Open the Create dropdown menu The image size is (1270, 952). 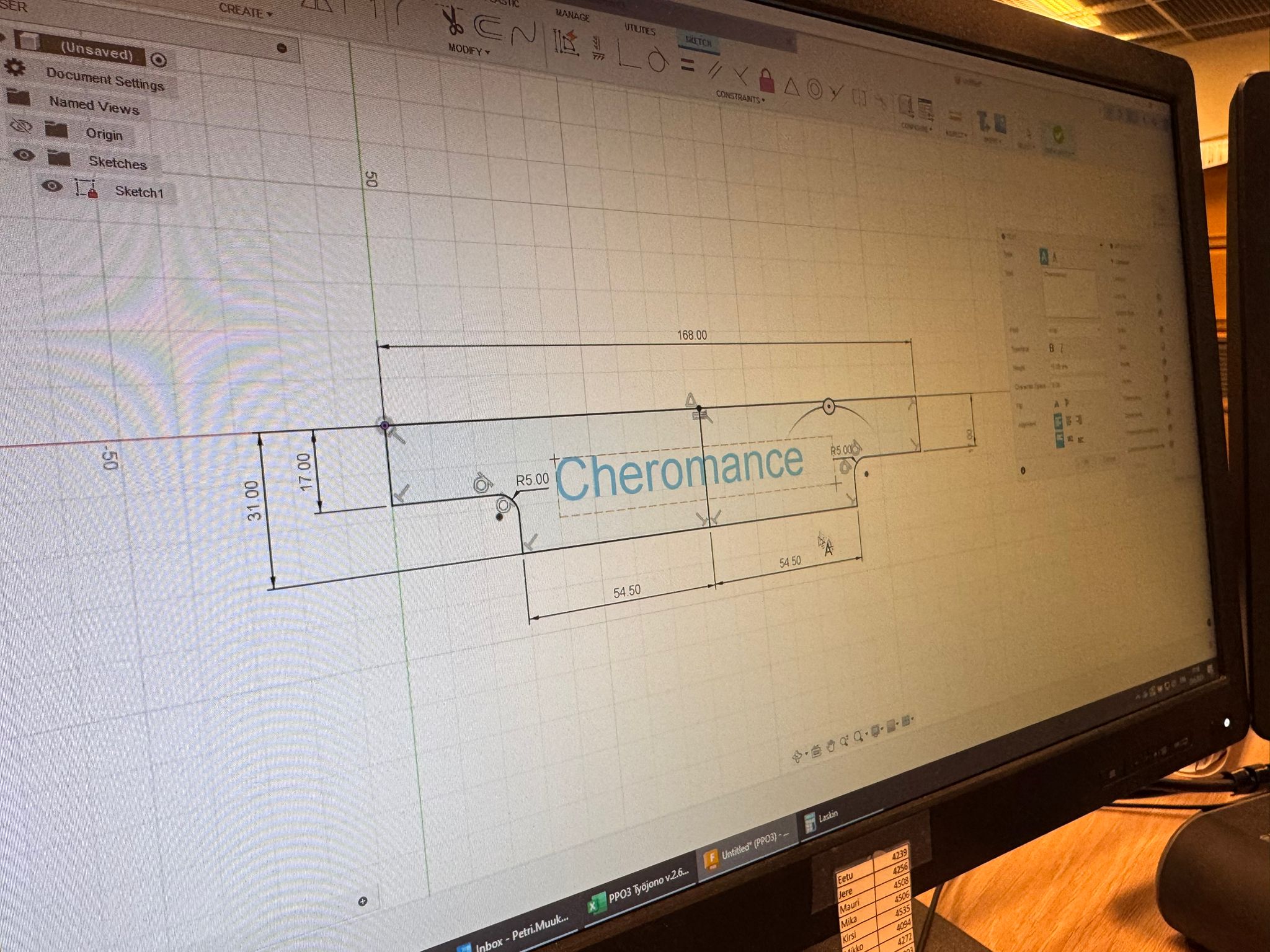point(246,11)
